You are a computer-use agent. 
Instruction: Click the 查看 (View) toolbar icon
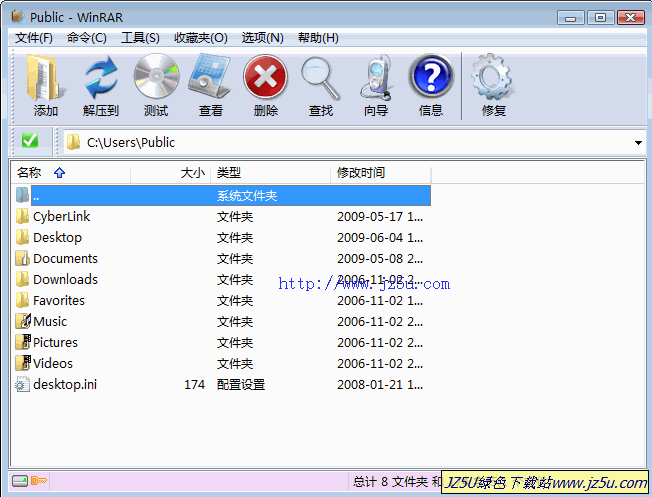210,76
